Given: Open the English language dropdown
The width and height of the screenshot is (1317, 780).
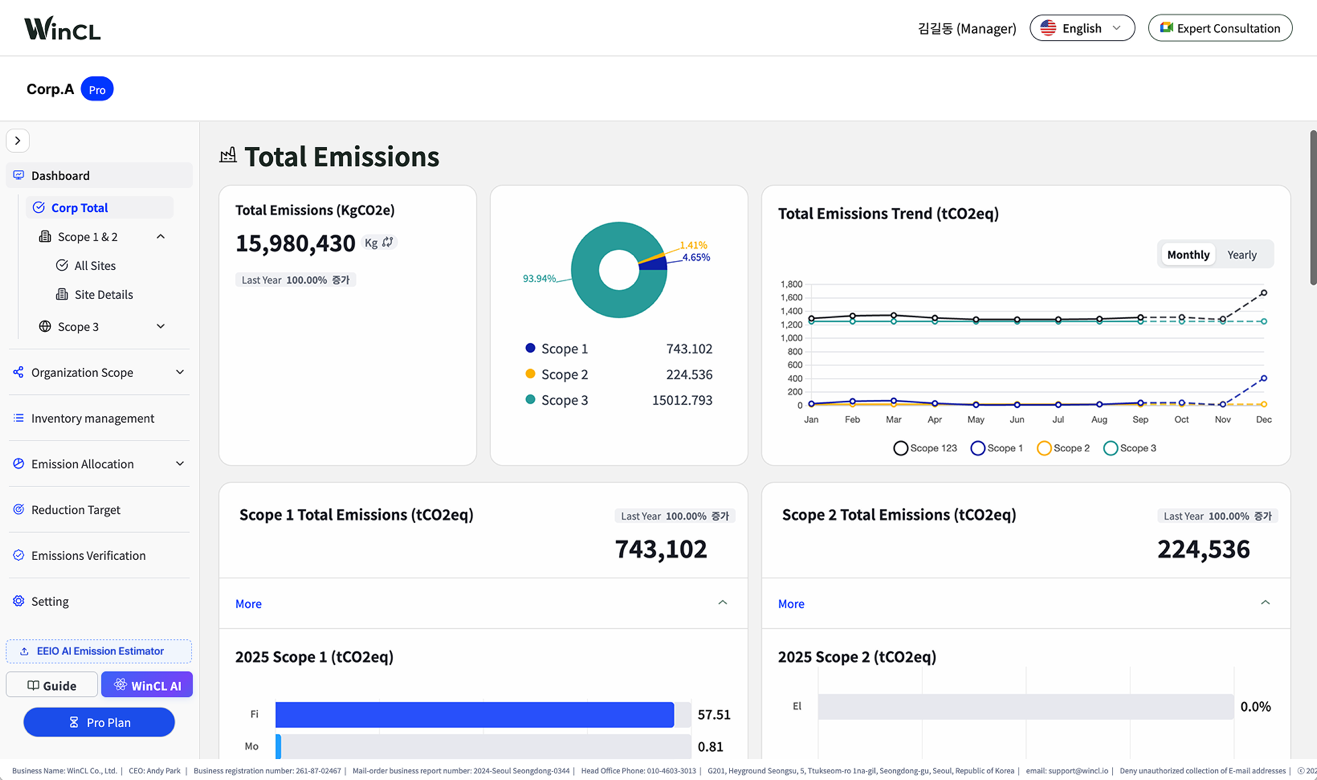Looking at the screenshot, I should click(x=1082, y=28).
